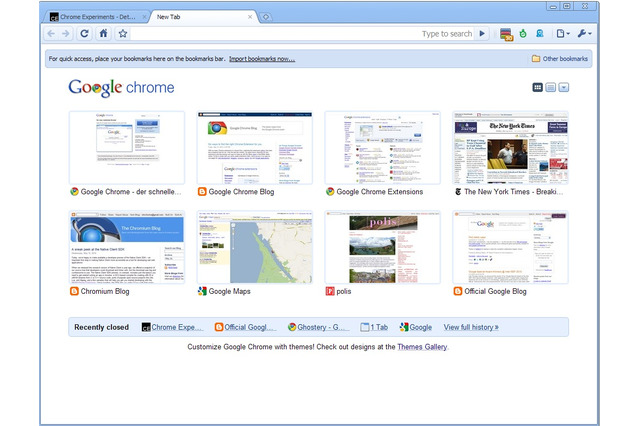Click the blue ghost extension icon
Screen dimensions: 640x426
point(540,33)
